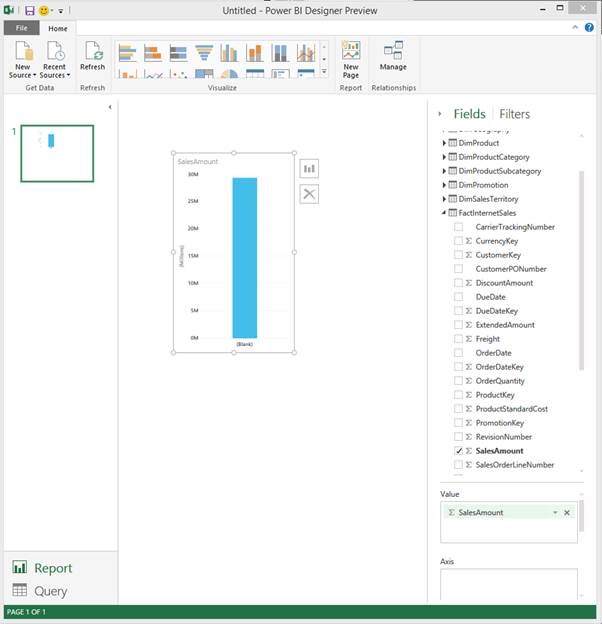Remove SalesAmount from Value well
This screenshot has height=624, width=602.
pos(567,513)
